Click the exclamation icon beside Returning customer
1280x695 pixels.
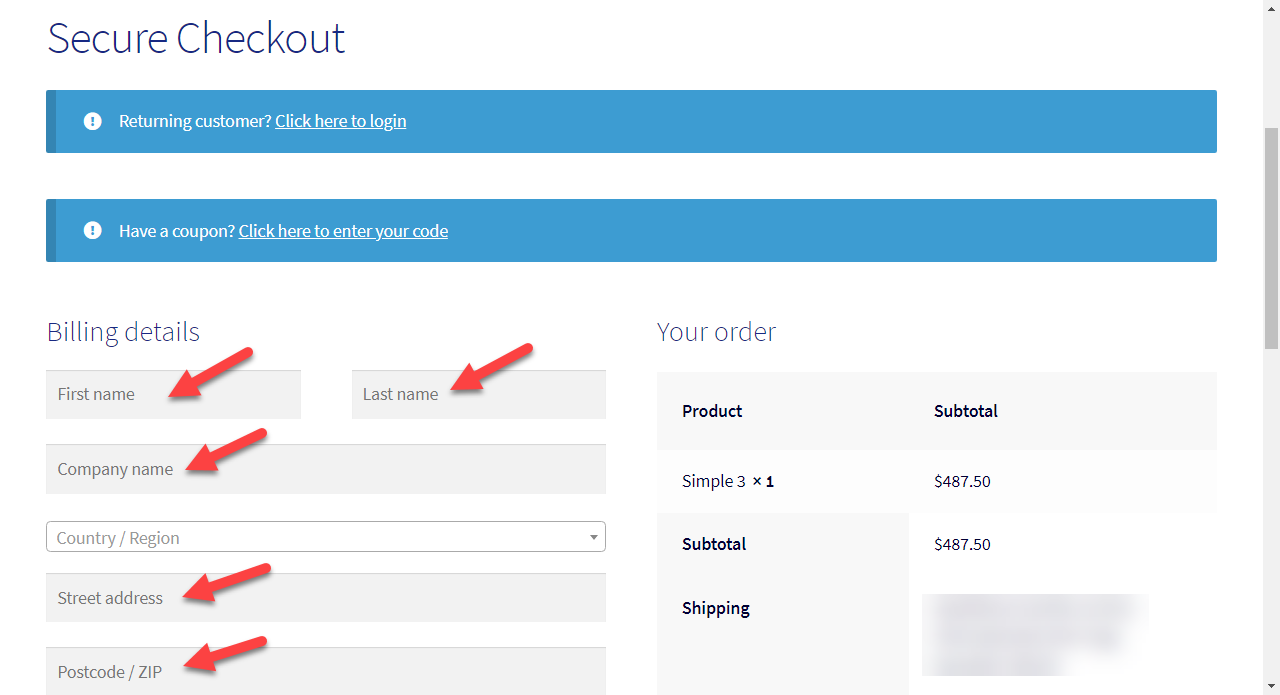click(93, 121)
